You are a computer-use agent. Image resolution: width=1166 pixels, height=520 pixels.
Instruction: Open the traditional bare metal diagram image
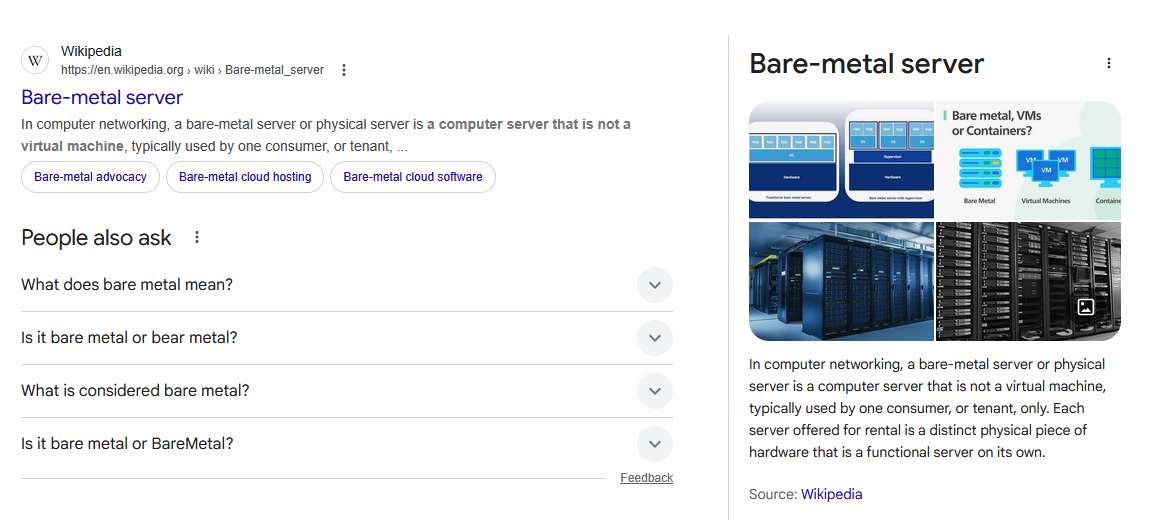click(841, 160)
